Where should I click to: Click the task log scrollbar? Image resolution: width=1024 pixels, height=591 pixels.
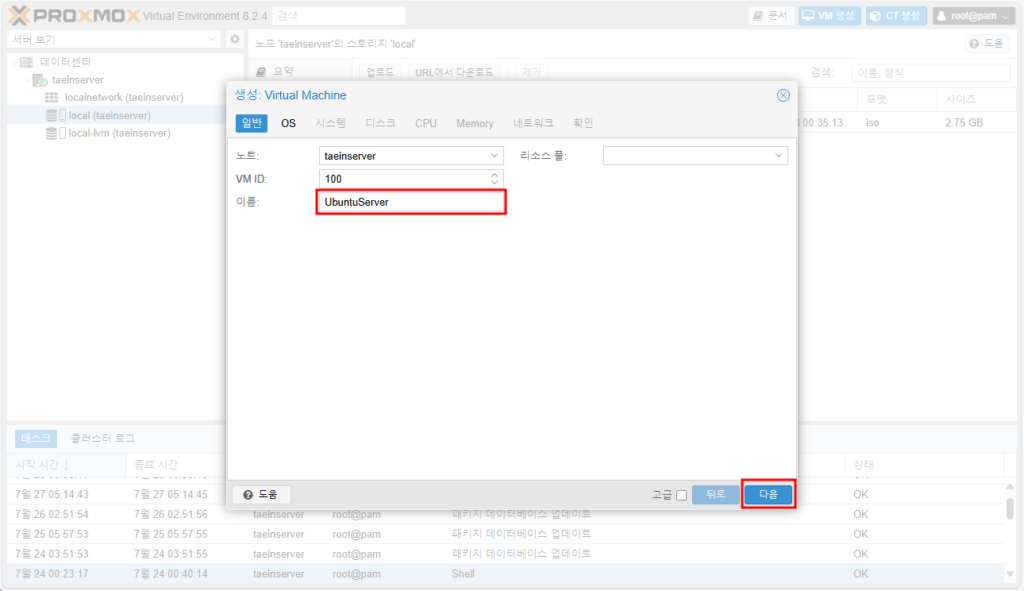(1010, 509)
